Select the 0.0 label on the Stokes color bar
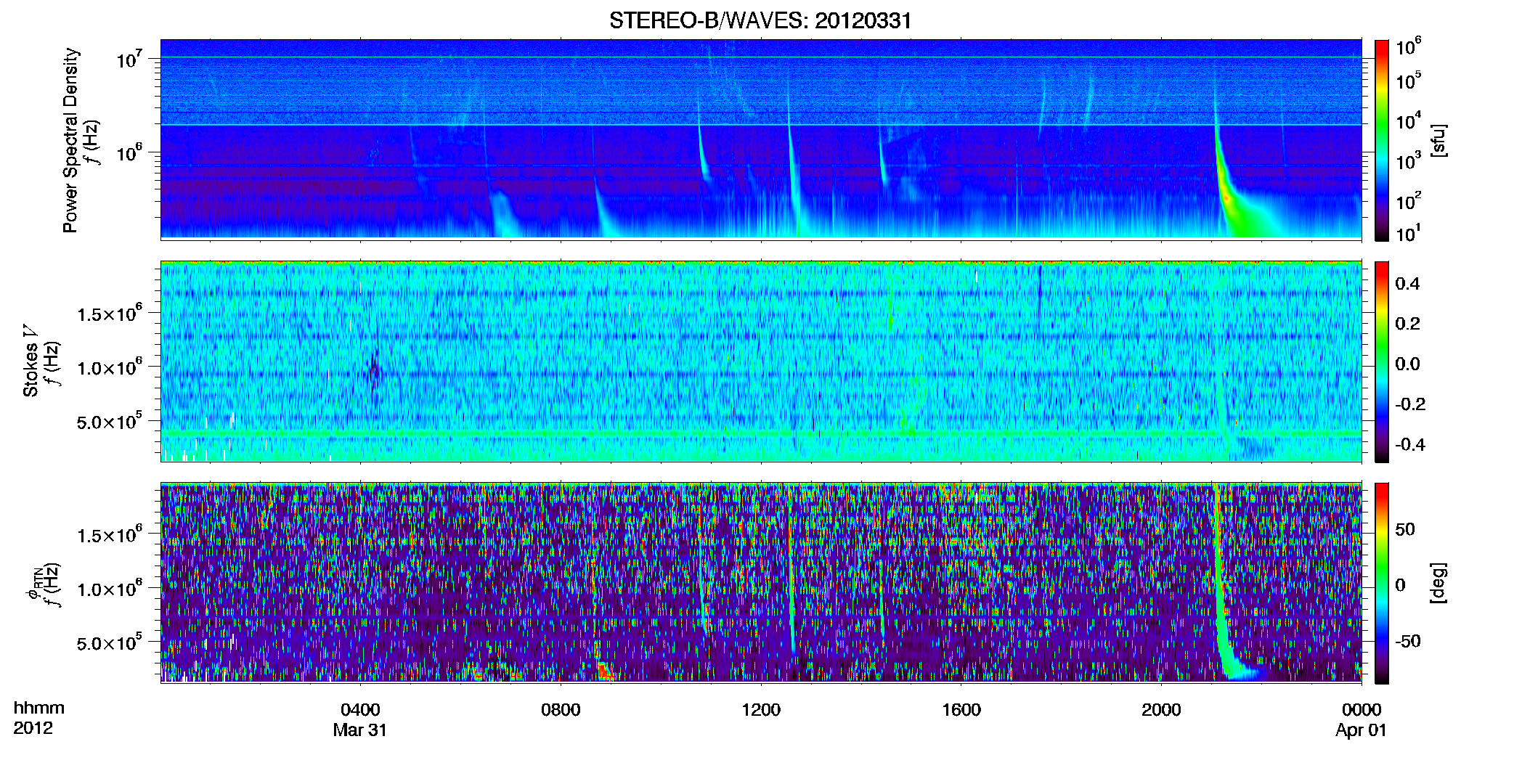The height and width of the screenshot is (784, 1522). coord(1407,364)
